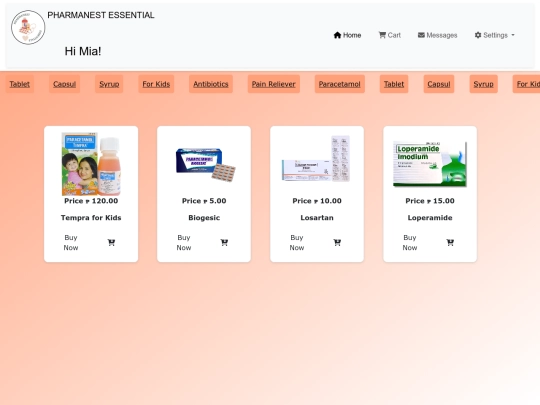540x405 pixels.
Task: Filter by Antibiotics category
Action: (211, 84)
